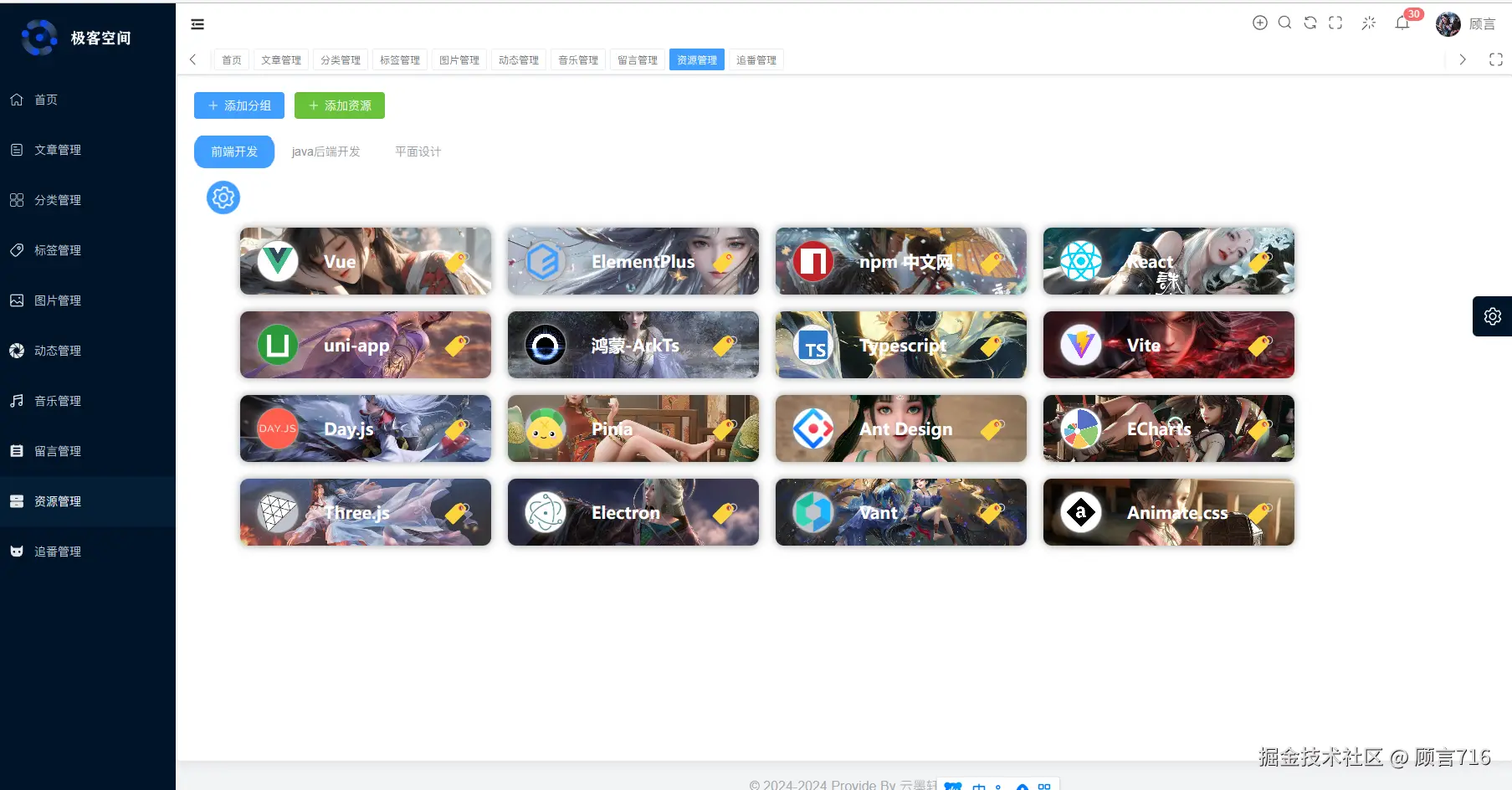This screenshot has height=790, width=1512.
Task: Click the tag icon on the Ant Design card
Action: pyautogui.click(x=992, y=429)
